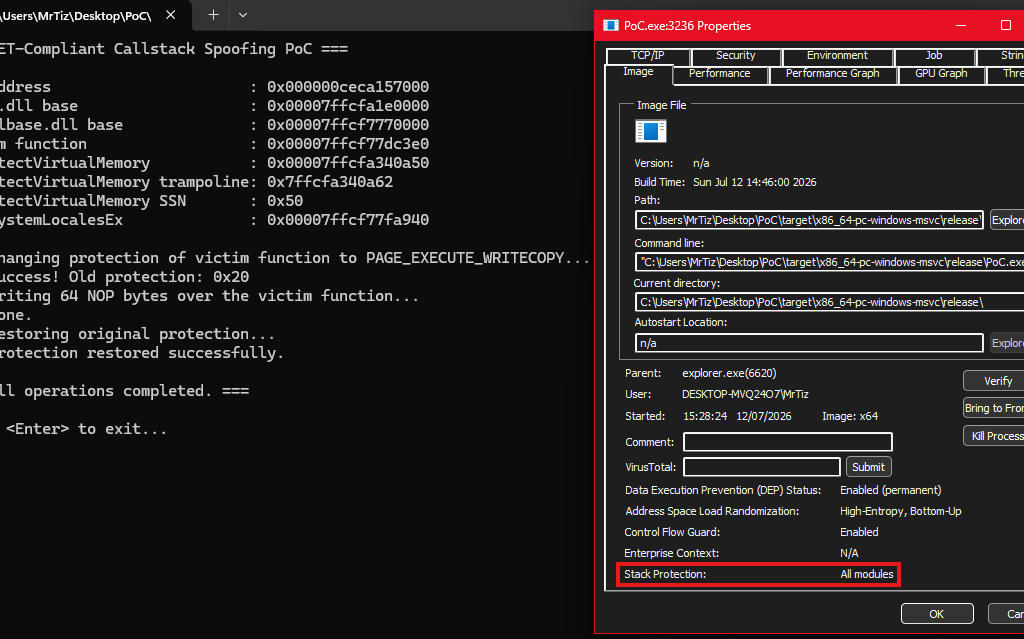Switch to the Security tab

[735, 56]
